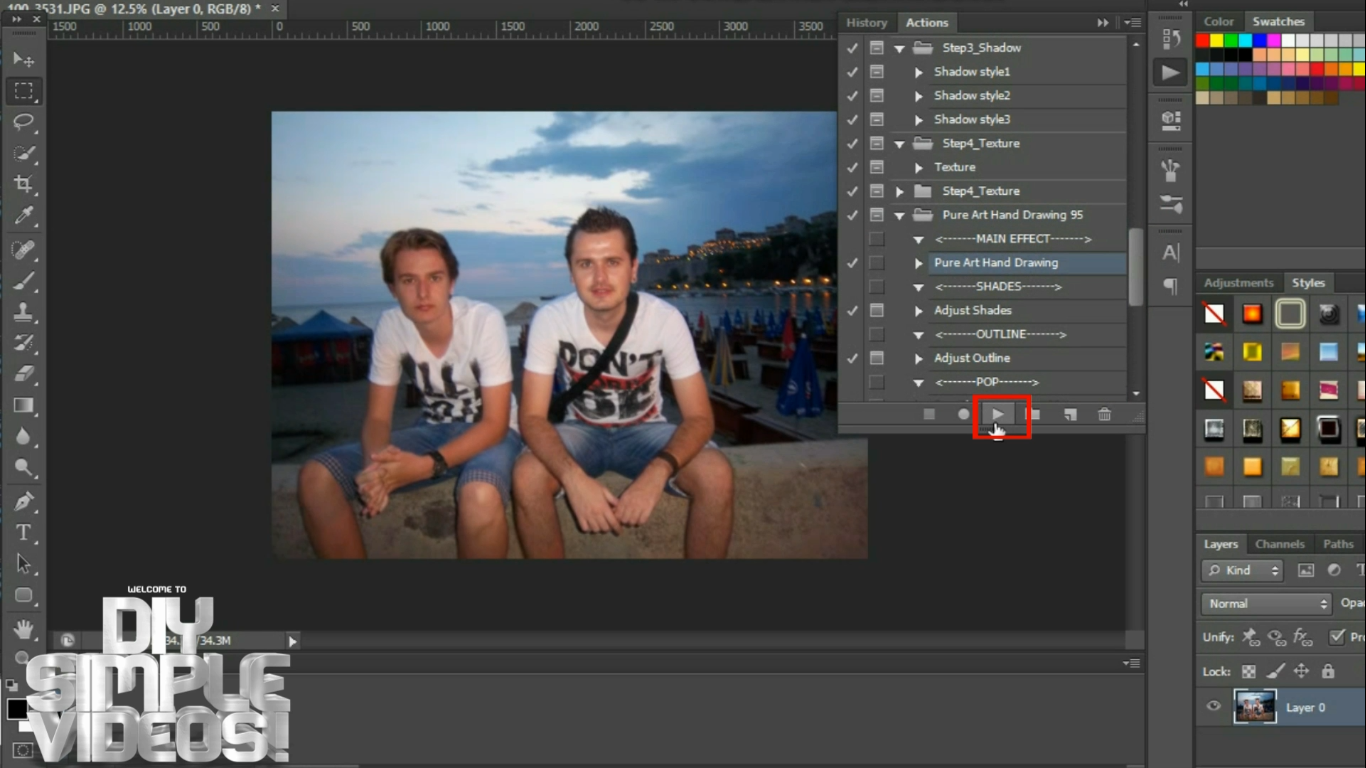Select the Horizontal Type tool
Viewport: 1366px width, 768px height.
click(23, 532)
